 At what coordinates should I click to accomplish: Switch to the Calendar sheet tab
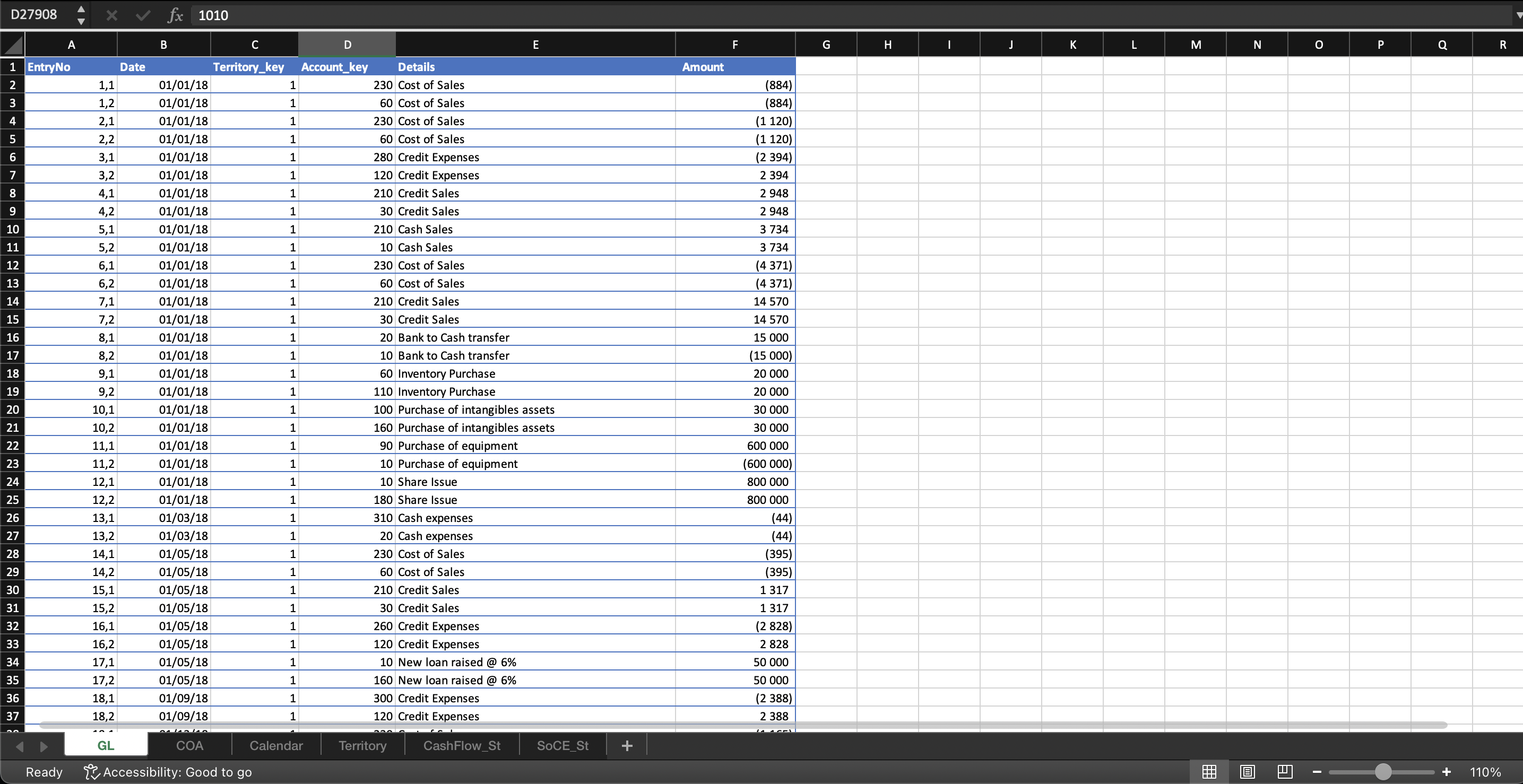[276, 746]
